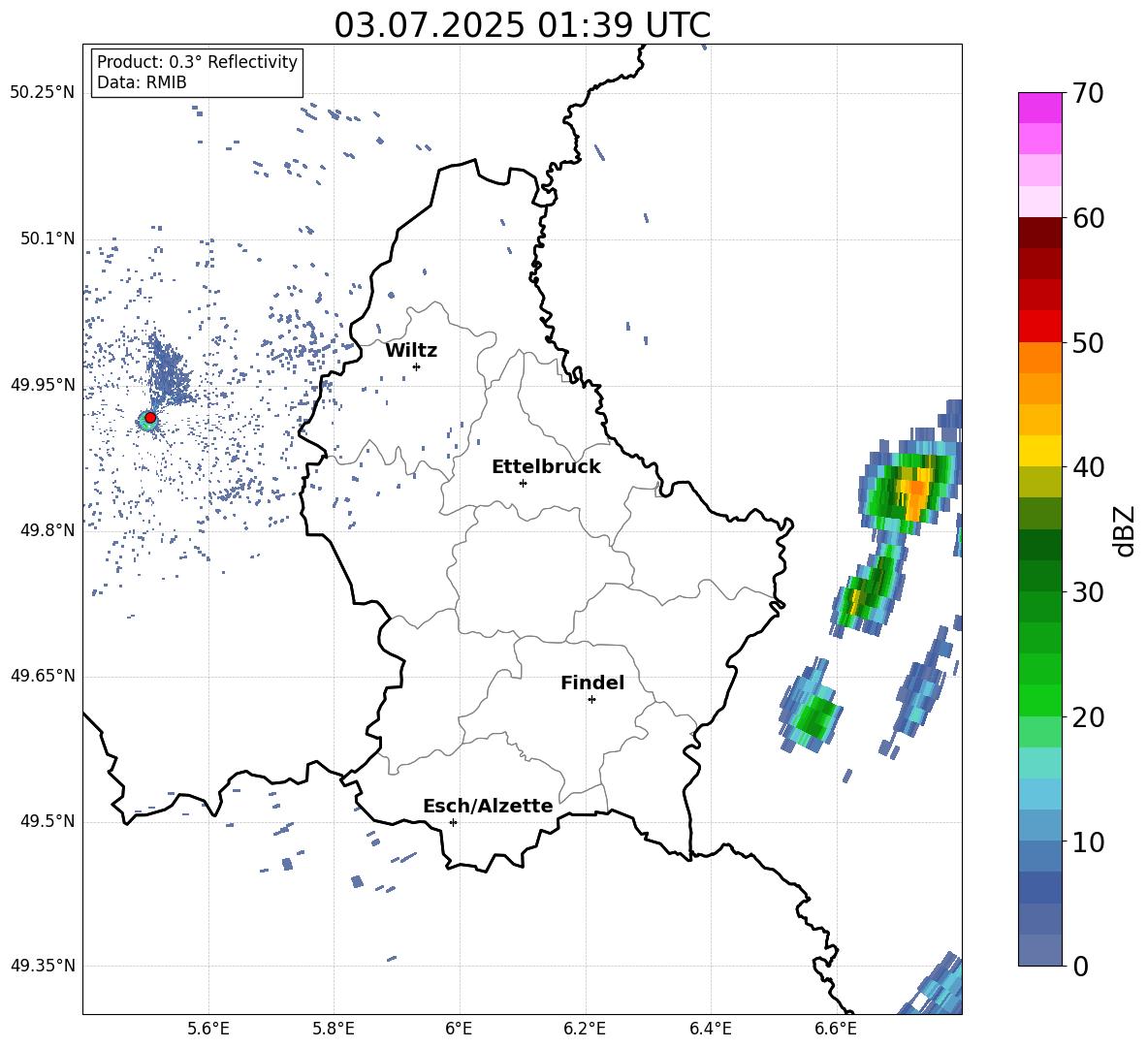Click the red radar site marker
Screen dimensions: 1148x1048
pyautogui.click(x=150, y=418)
